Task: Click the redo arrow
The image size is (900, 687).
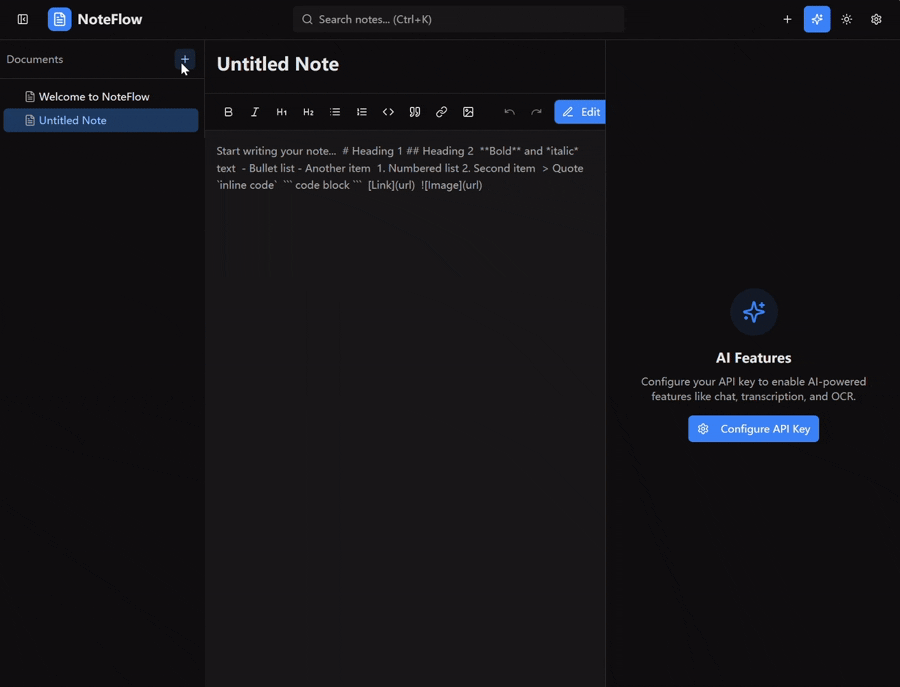Action: click(537, 112)
